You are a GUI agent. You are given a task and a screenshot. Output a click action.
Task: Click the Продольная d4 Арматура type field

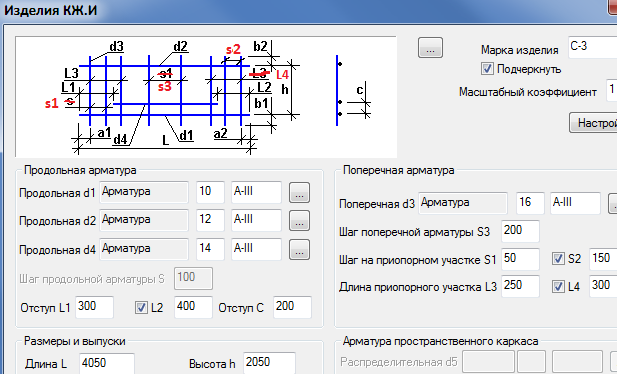tap(144, 249)
